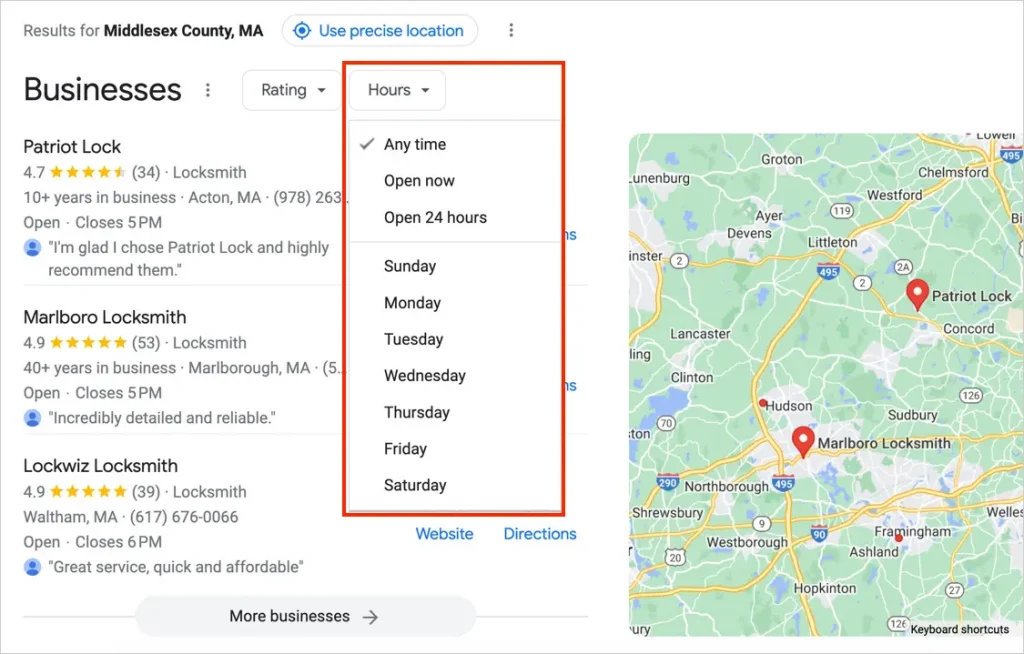The width and height of the screenshot is (1024, 654).
Task: Click the Sudbury label on the map
Action: tap(912, 415)
